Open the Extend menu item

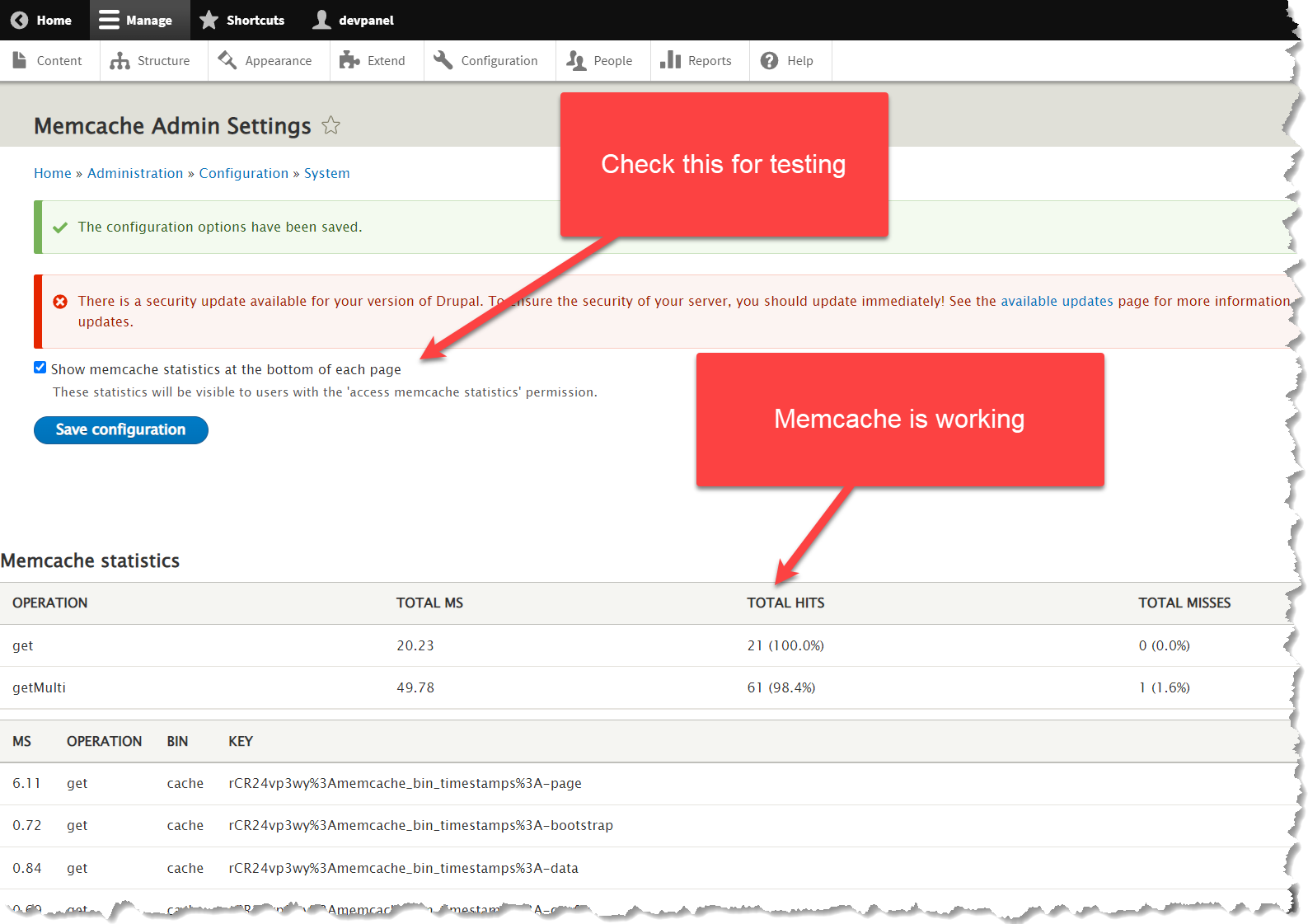pos(377,60)
